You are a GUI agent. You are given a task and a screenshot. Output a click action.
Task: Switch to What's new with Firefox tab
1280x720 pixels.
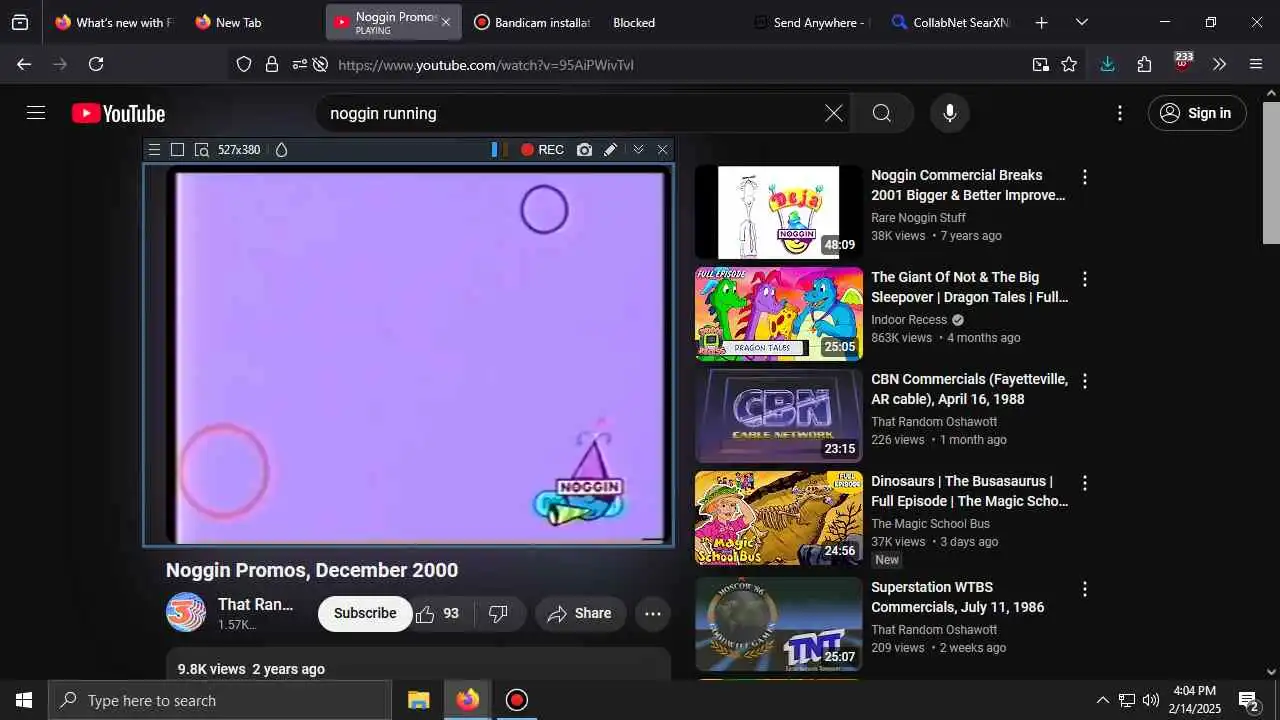click(x=113, y=22)
